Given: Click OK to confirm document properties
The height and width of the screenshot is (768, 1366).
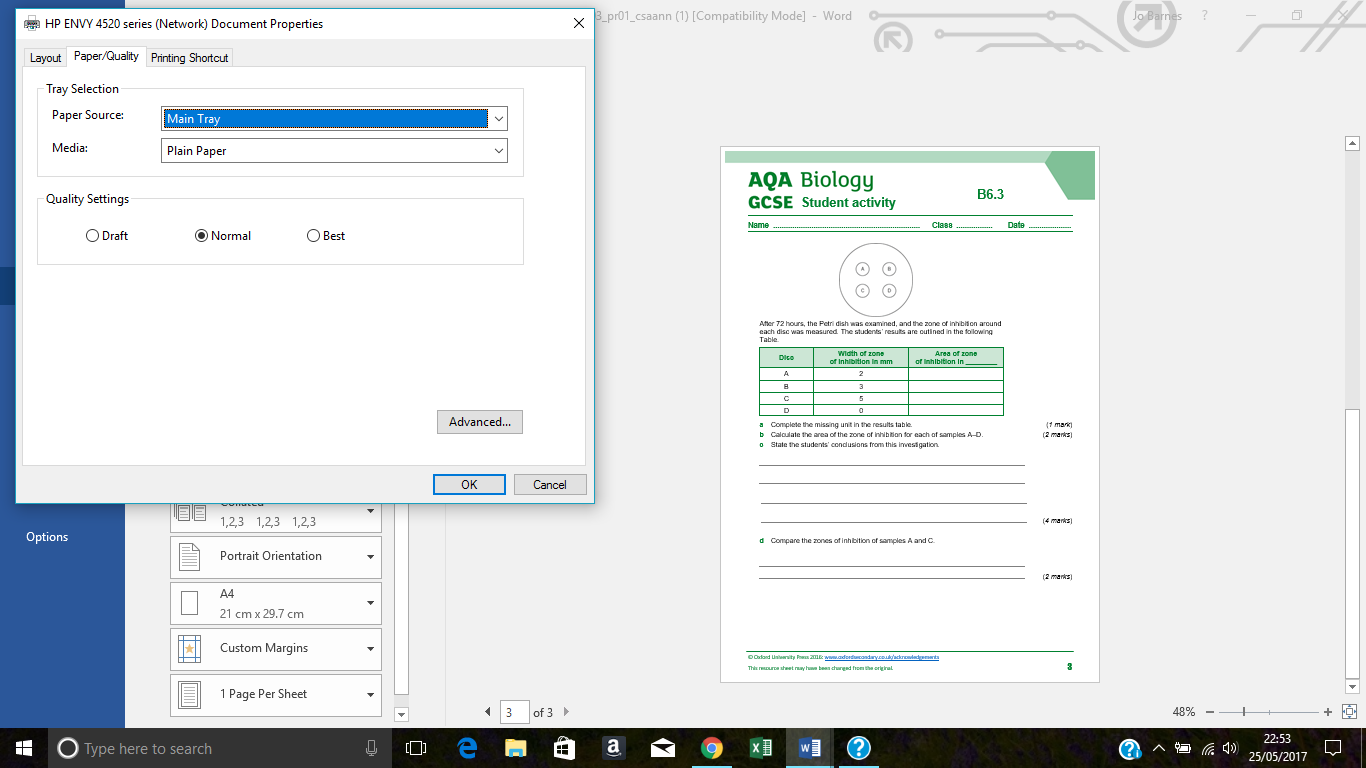Looking at the screenshot, I should click(x=469, y=485).
